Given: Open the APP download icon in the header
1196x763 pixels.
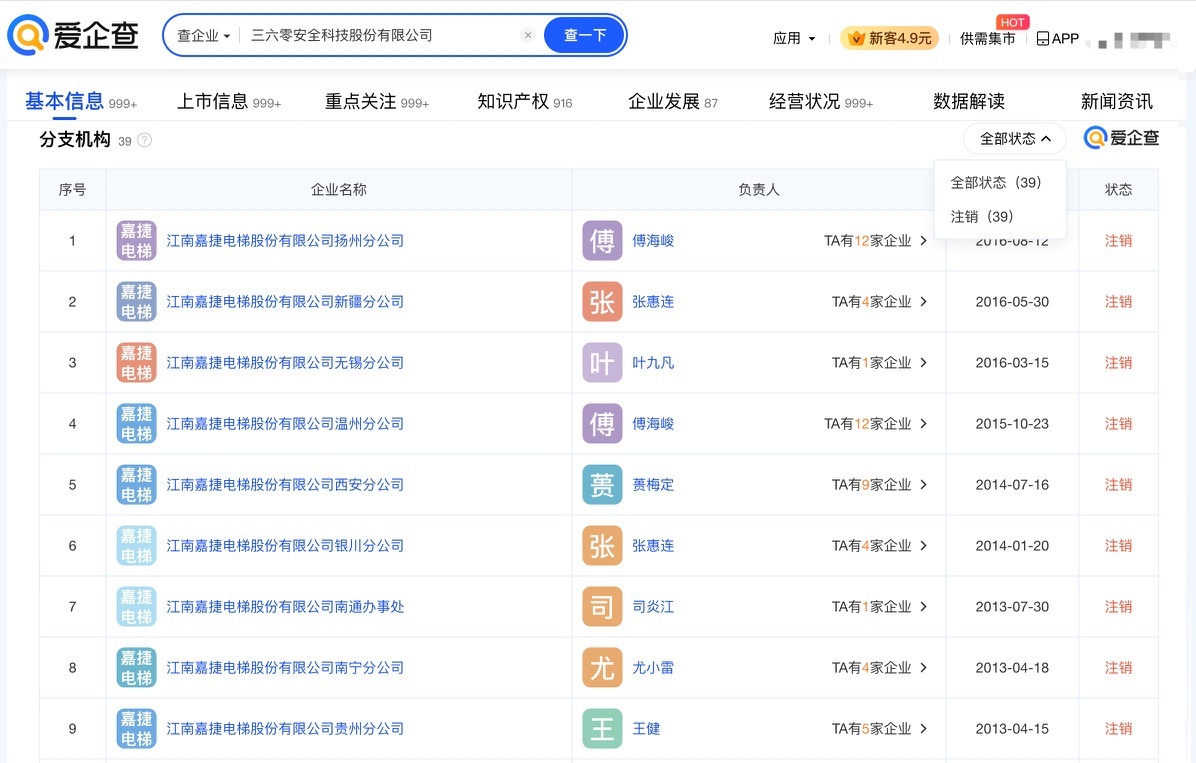Looking at the screenshot, I should 1057,38.
